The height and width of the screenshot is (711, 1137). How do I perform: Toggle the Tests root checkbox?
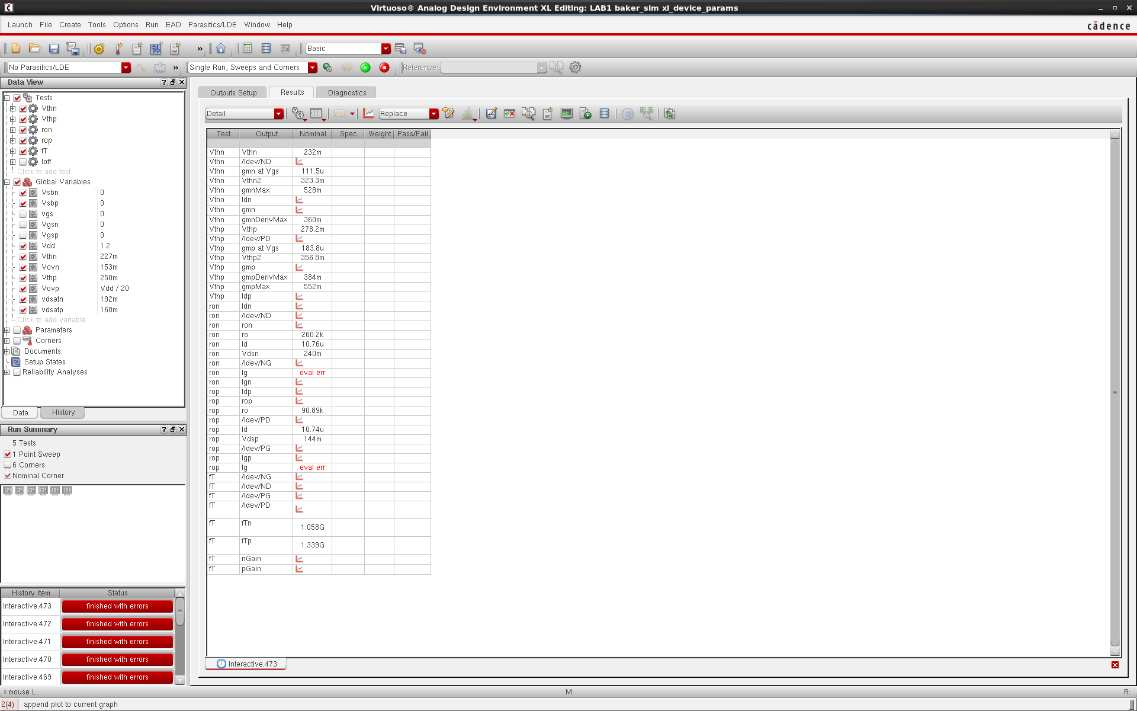pos(17,98)
